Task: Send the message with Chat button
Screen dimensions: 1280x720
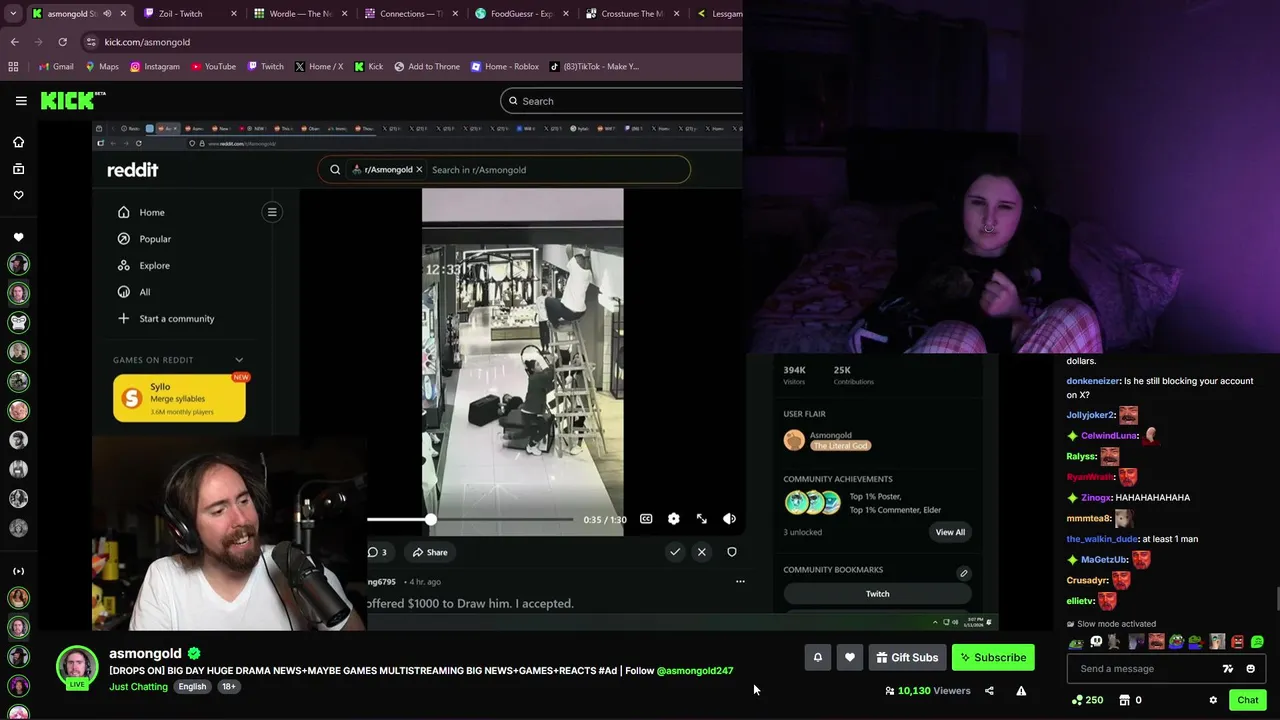Action: [x=1247, y=700]
